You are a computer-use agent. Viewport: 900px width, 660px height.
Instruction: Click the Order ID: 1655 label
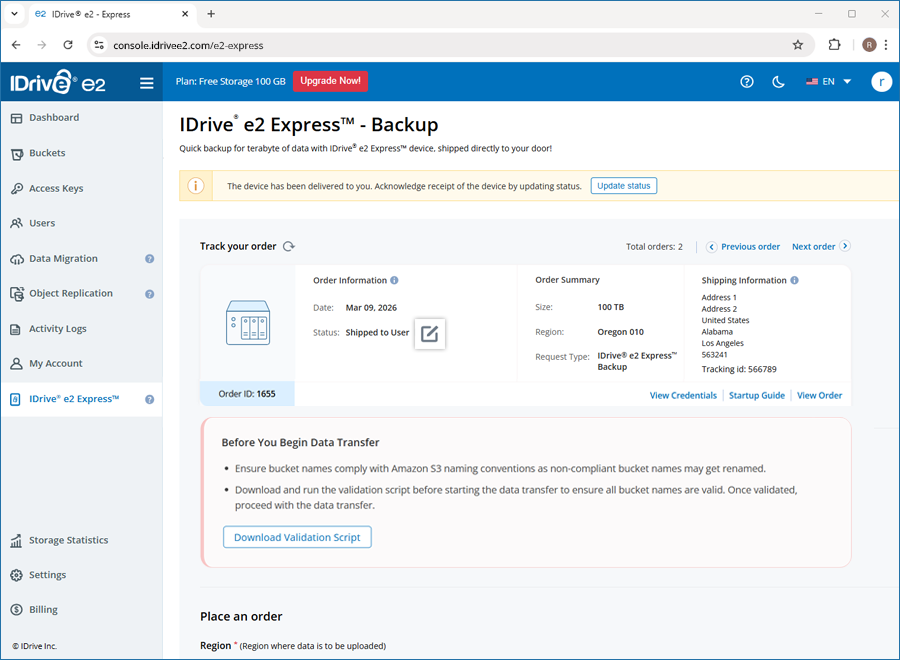[x=247, y=394]
